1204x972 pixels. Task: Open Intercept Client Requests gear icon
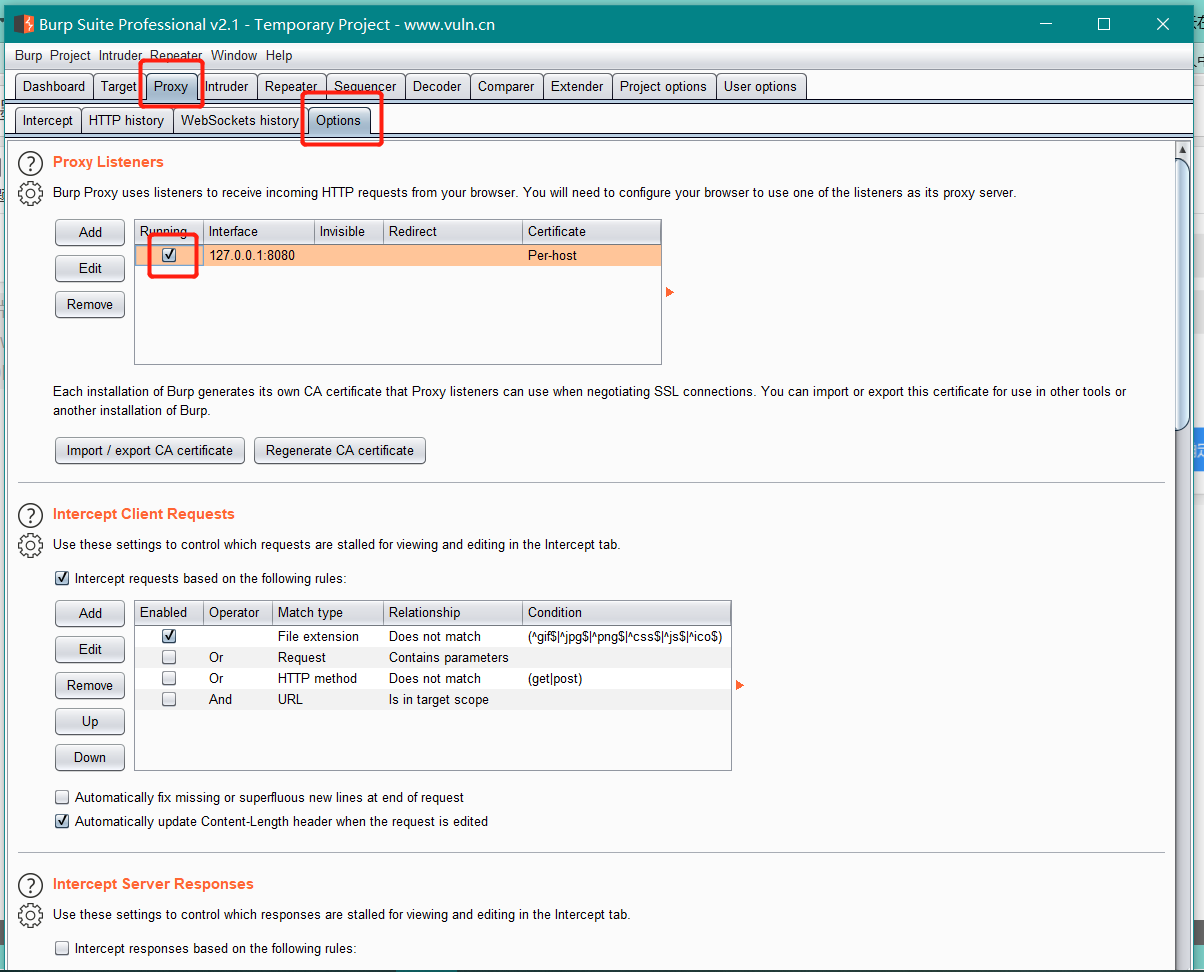31,546
